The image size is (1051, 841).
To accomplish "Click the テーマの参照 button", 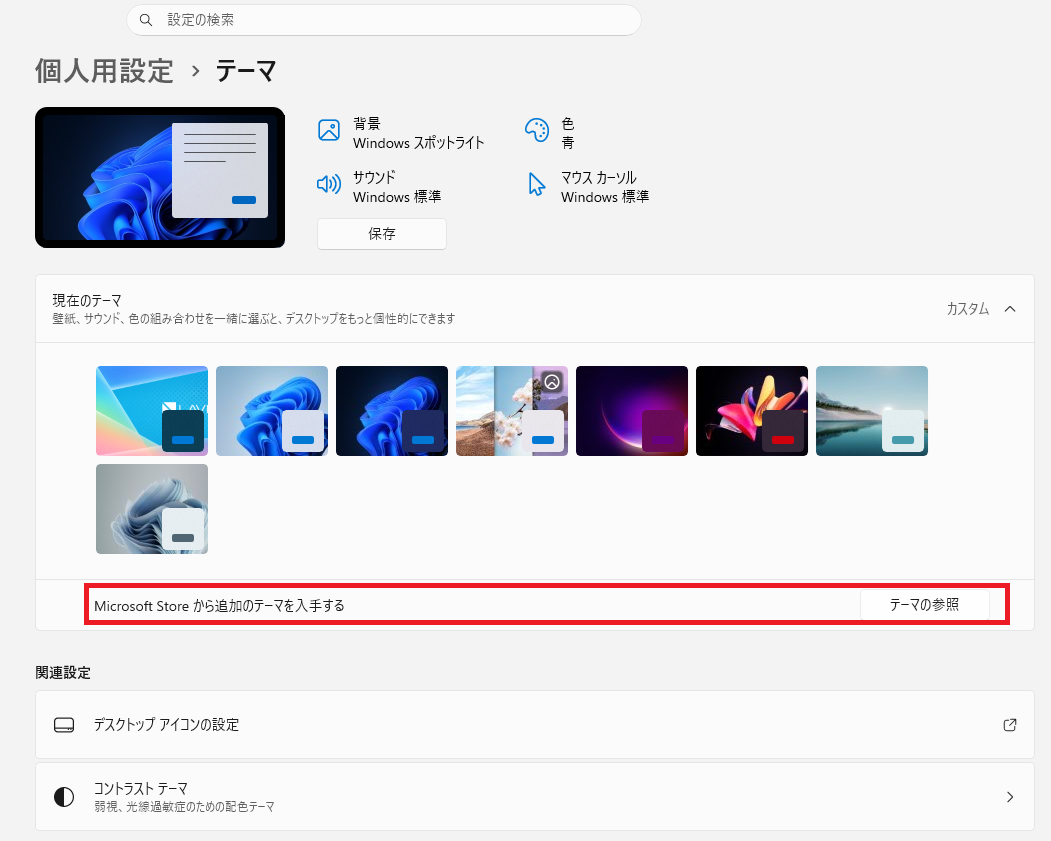I will pyautogui.click(x=924, y=605).
